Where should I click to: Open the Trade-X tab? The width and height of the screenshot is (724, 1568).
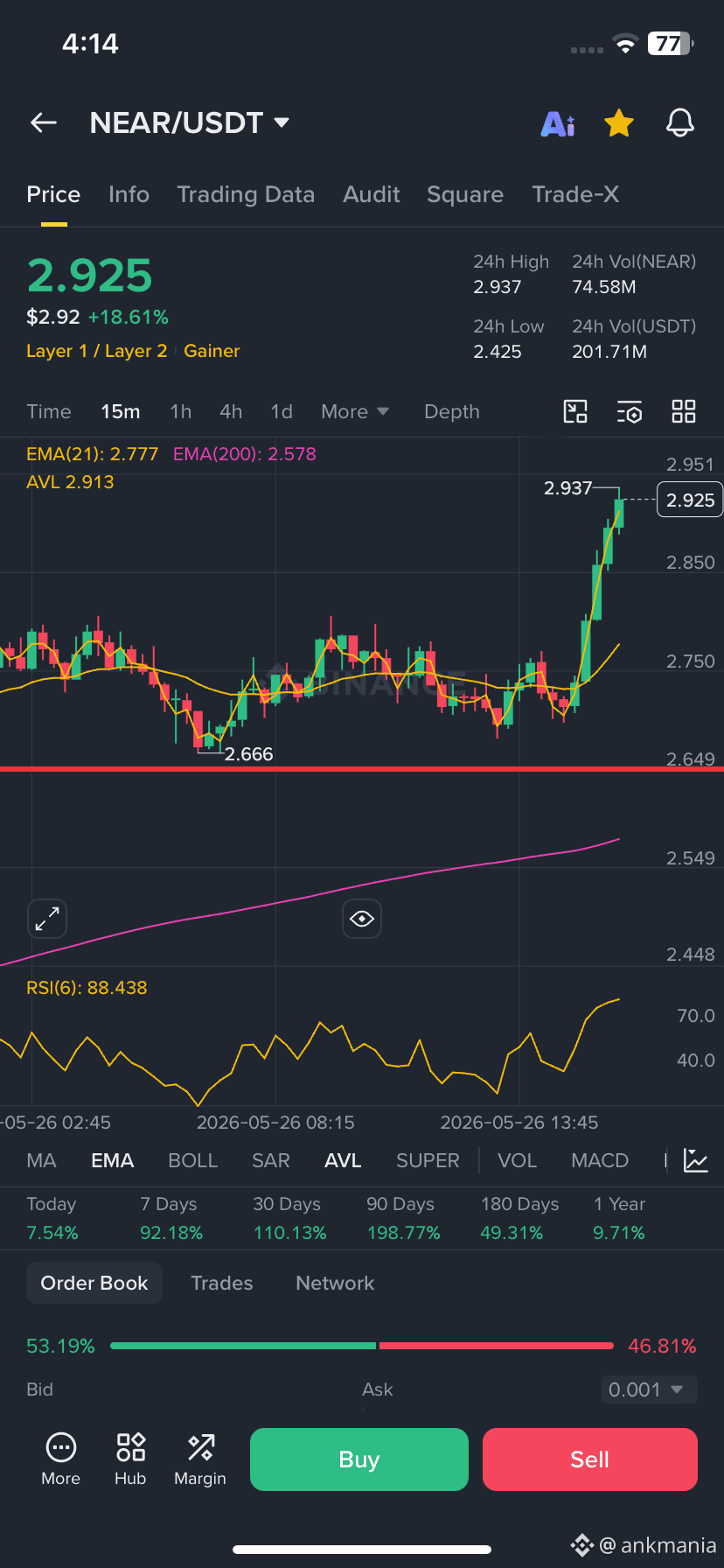pos(575,194)
